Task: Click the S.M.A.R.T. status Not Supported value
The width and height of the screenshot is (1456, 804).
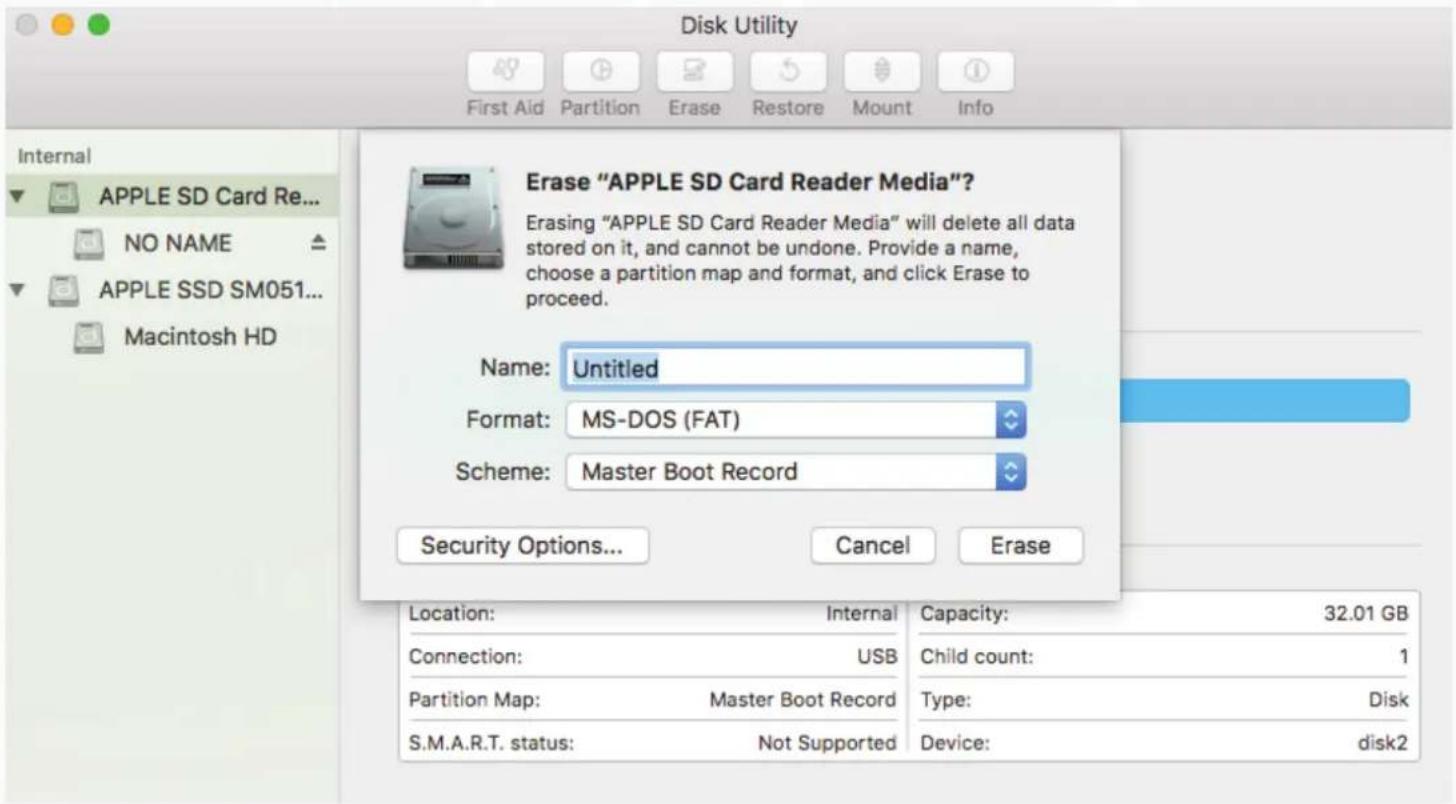Action: point(827,743)
